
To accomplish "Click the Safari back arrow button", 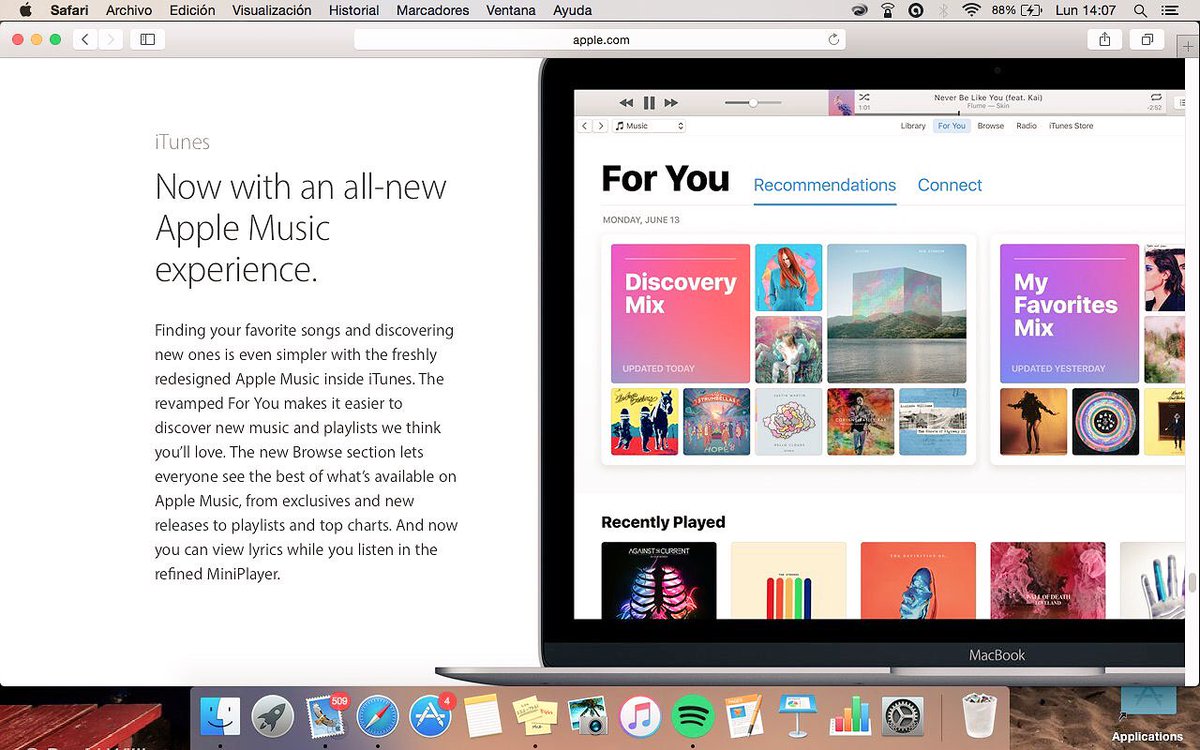I will click(85, 39).
